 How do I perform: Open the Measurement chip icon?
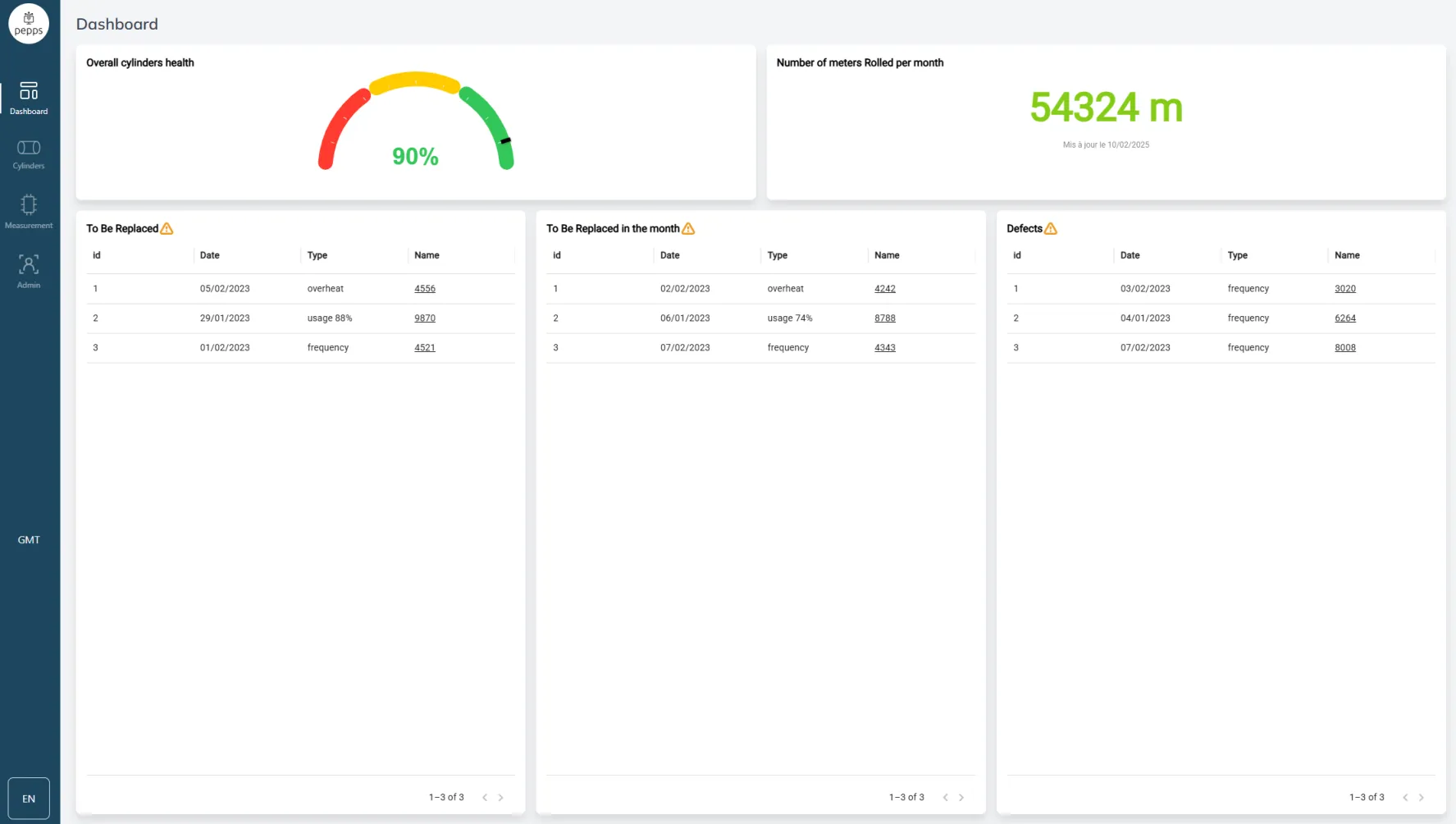click(x=29, y=205)
